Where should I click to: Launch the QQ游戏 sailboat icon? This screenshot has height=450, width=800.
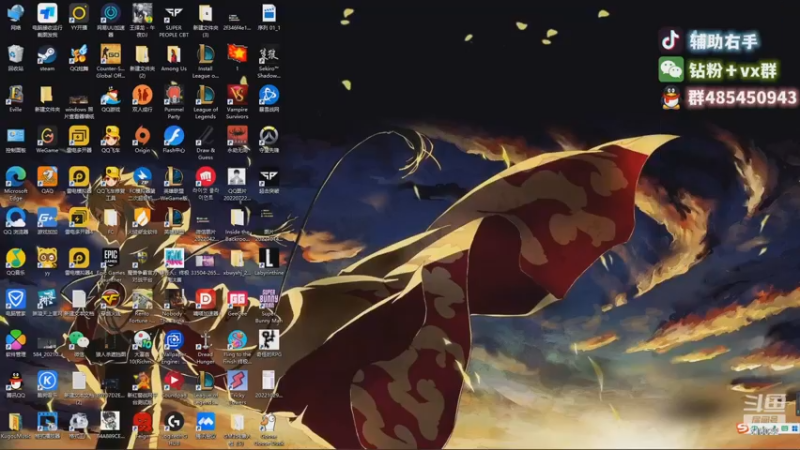(x=111, y=96)
